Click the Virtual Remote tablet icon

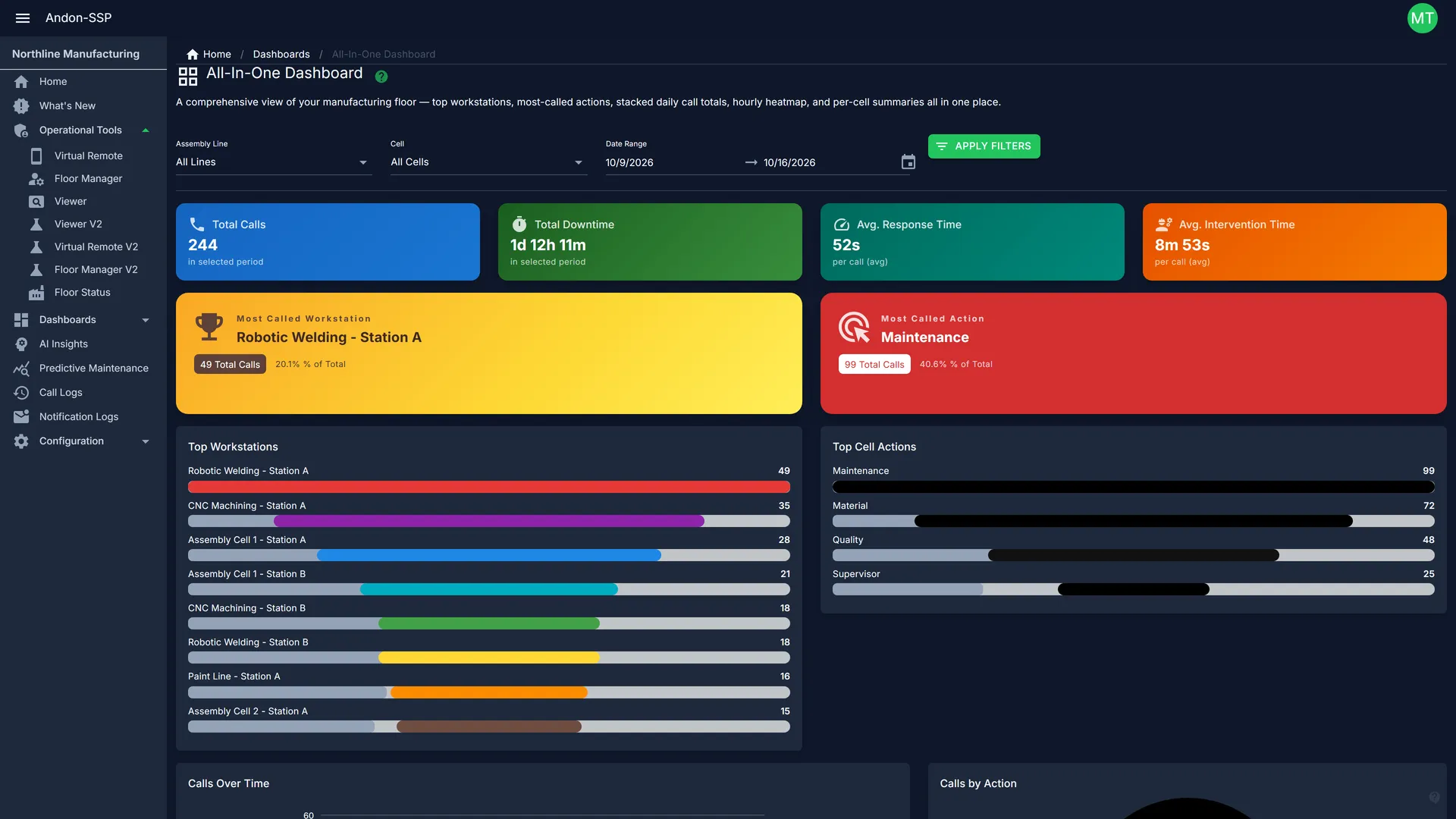tap(36, 155)
